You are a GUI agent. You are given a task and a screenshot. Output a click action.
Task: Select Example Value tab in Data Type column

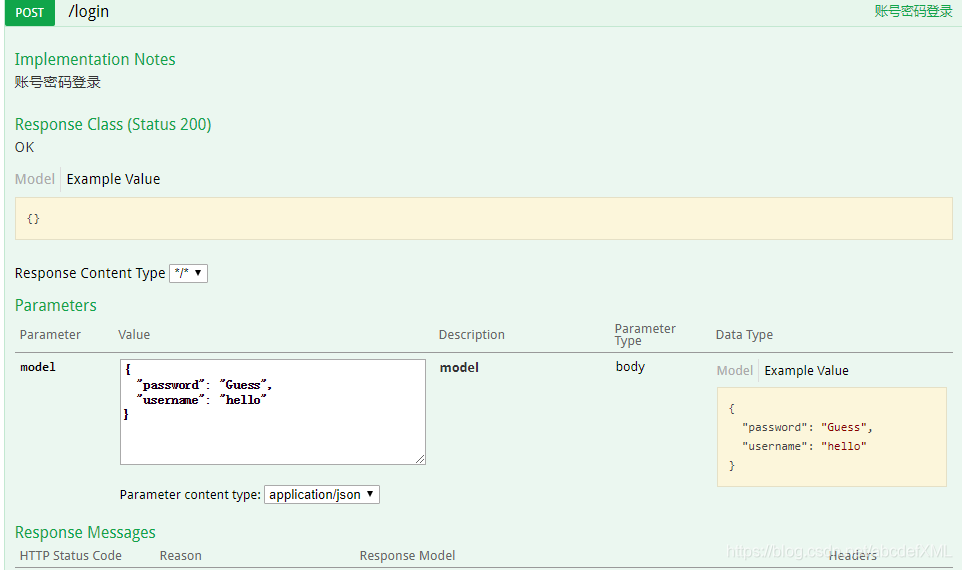click(x=806, y=371)
